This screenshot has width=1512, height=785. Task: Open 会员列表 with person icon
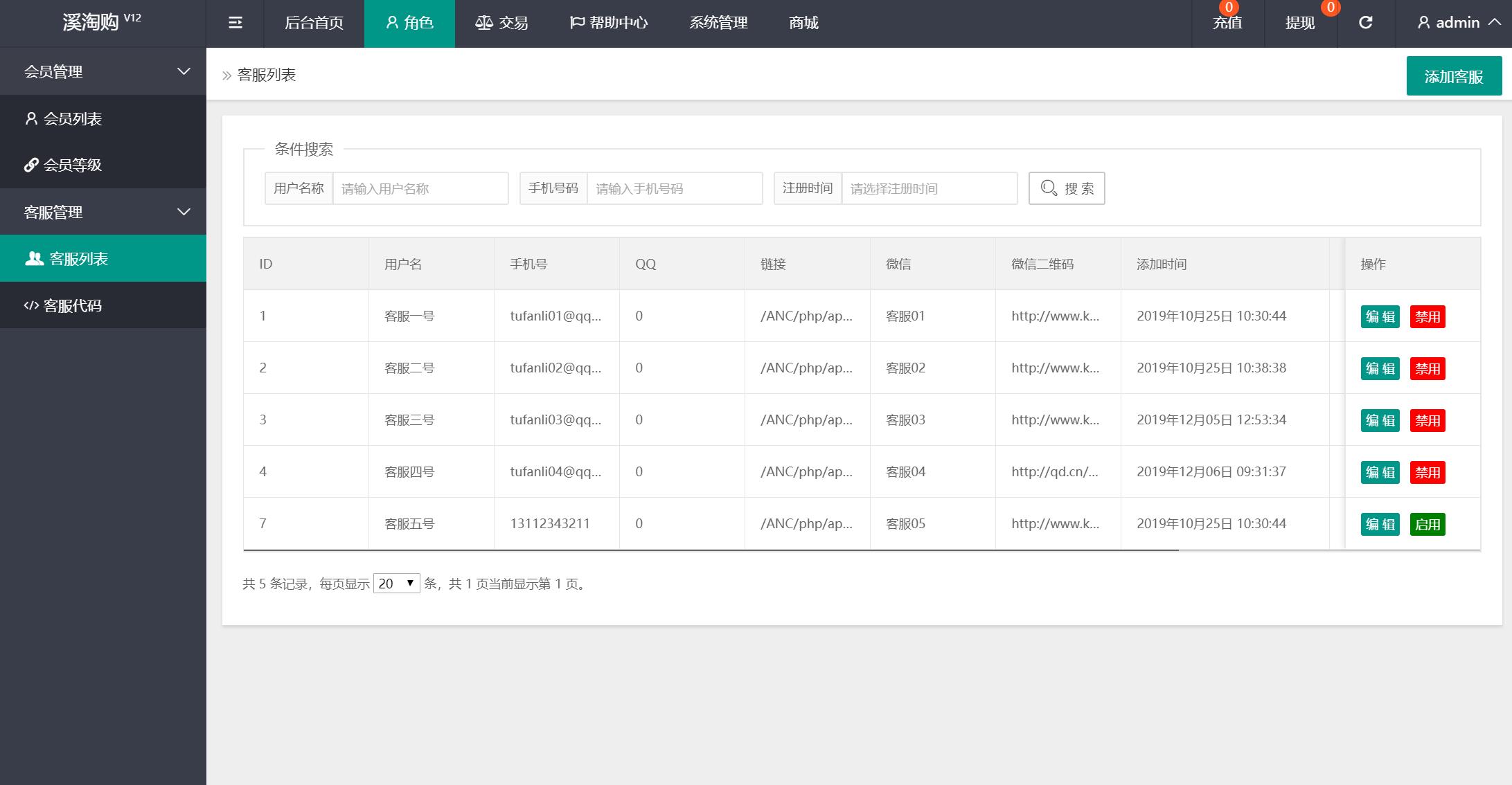pyautogui.click(x=72, y=119)
